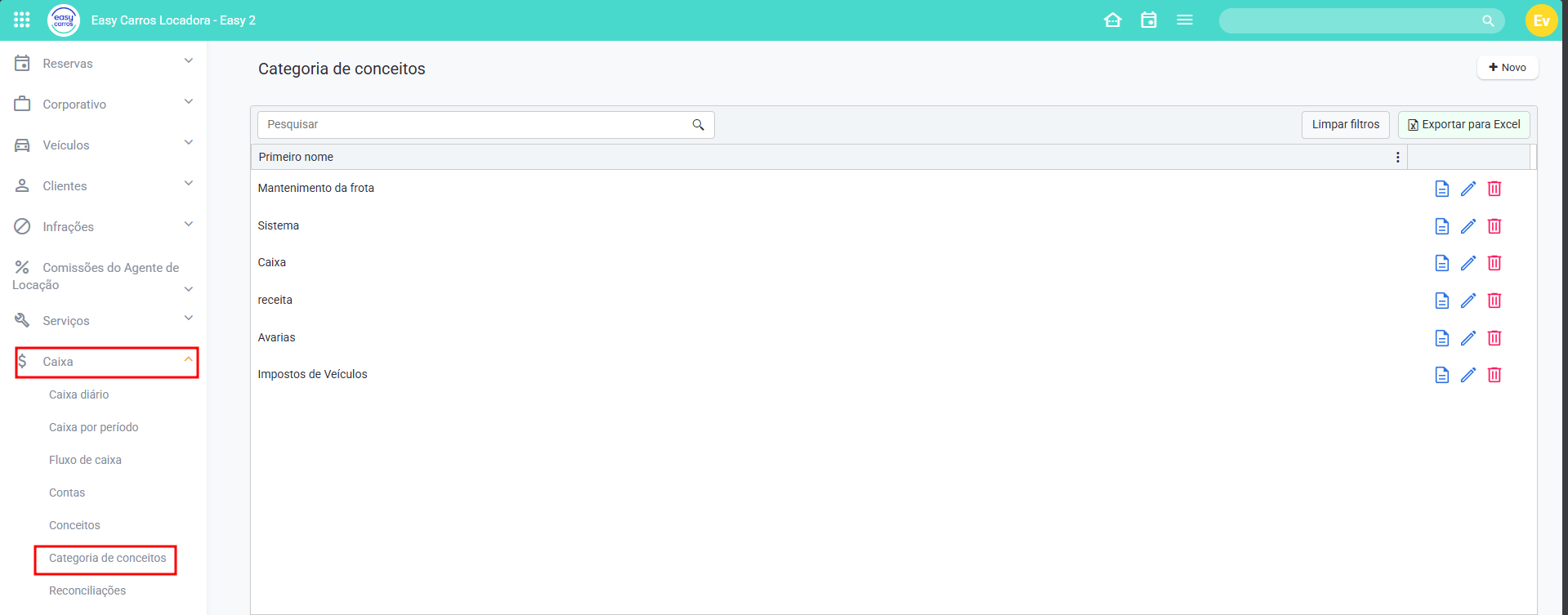
Task: Click the Ev user avatar
Action: click(x=1540, y=20)
